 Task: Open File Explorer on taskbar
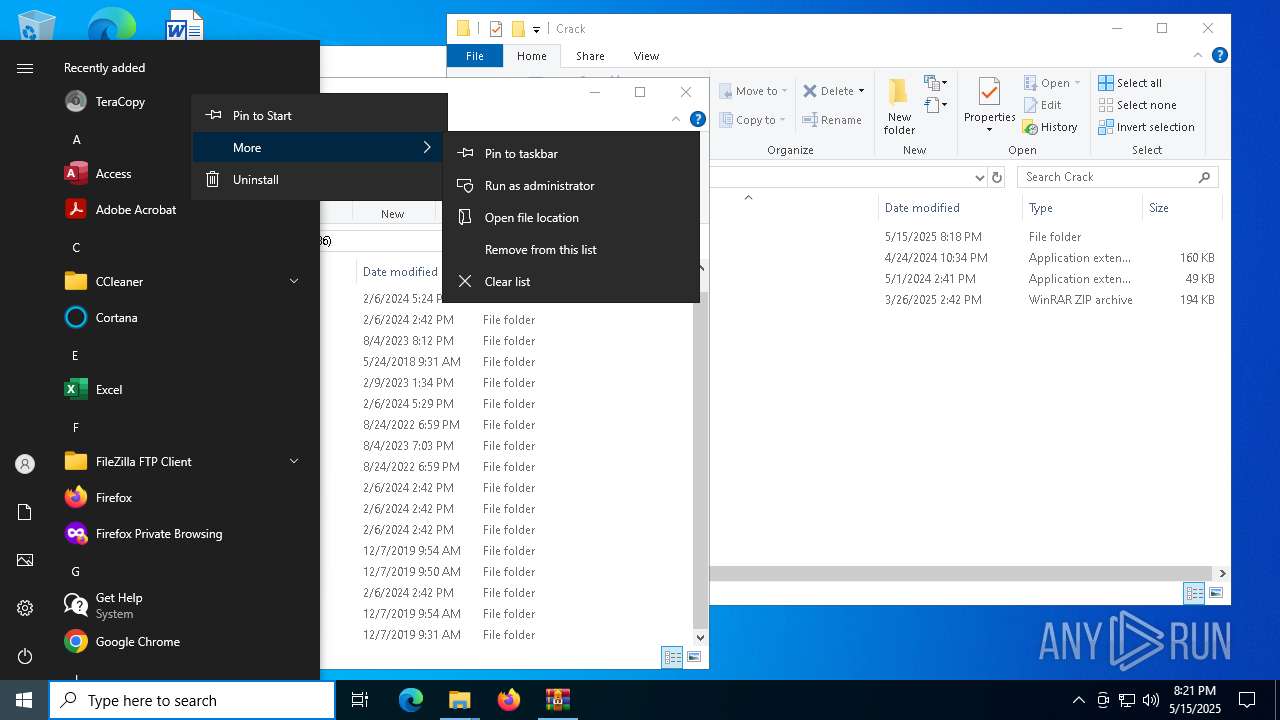(x=459, y=700)
